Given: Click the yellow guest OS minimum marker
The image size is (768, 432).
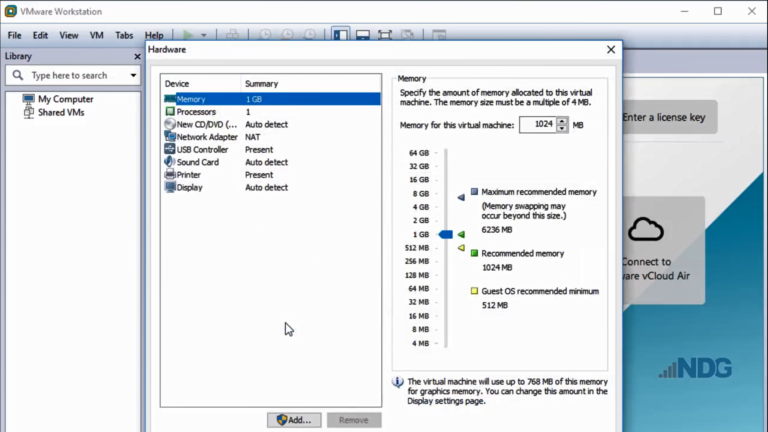Looking at the screenshot, I should pyautogui.click(x=461, y=248).
